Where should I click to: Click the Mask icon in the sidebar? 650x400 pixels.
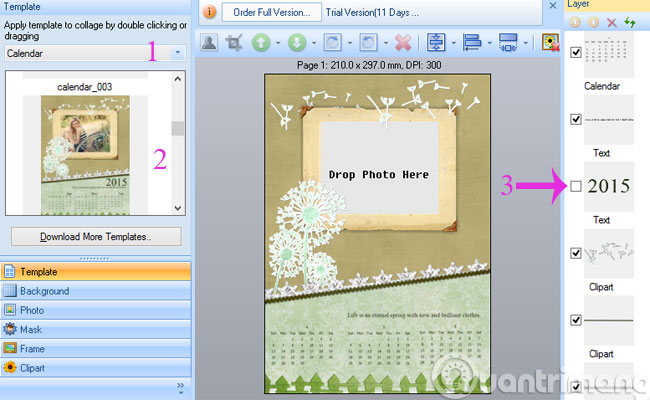(x=10, y=329)
